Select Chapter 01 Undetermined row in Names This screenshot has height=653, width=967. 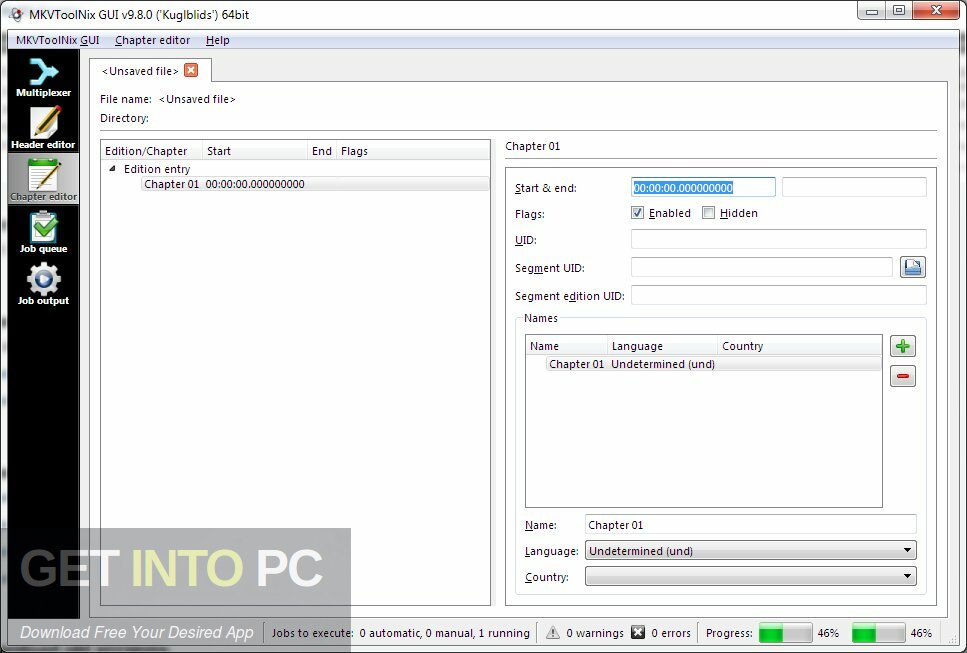tap(714, 364)
